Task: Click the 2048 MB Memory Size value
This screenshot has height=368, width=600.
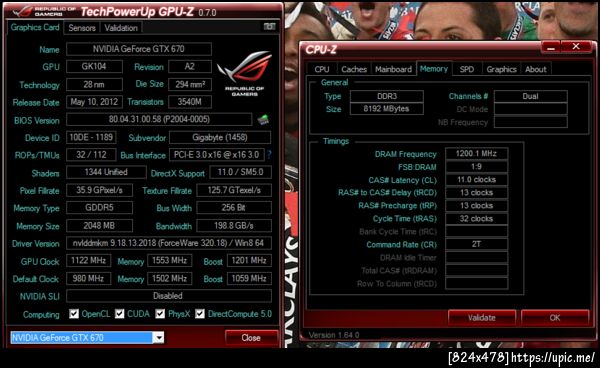Action: coord(99,226)
